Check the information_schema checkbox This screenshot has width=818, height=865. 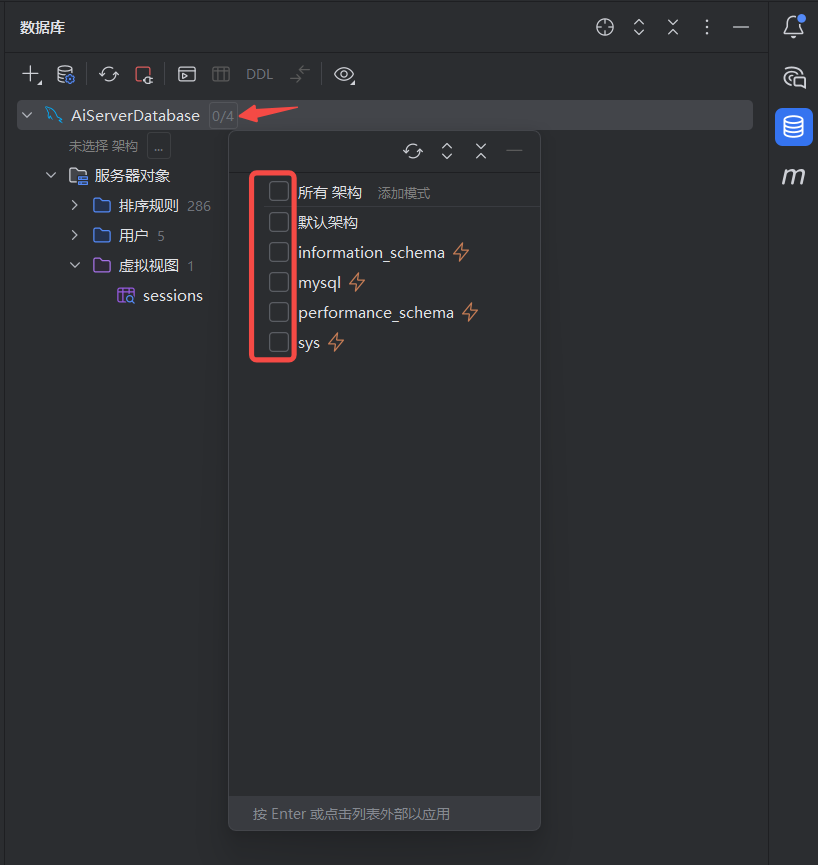pos(279,252)
